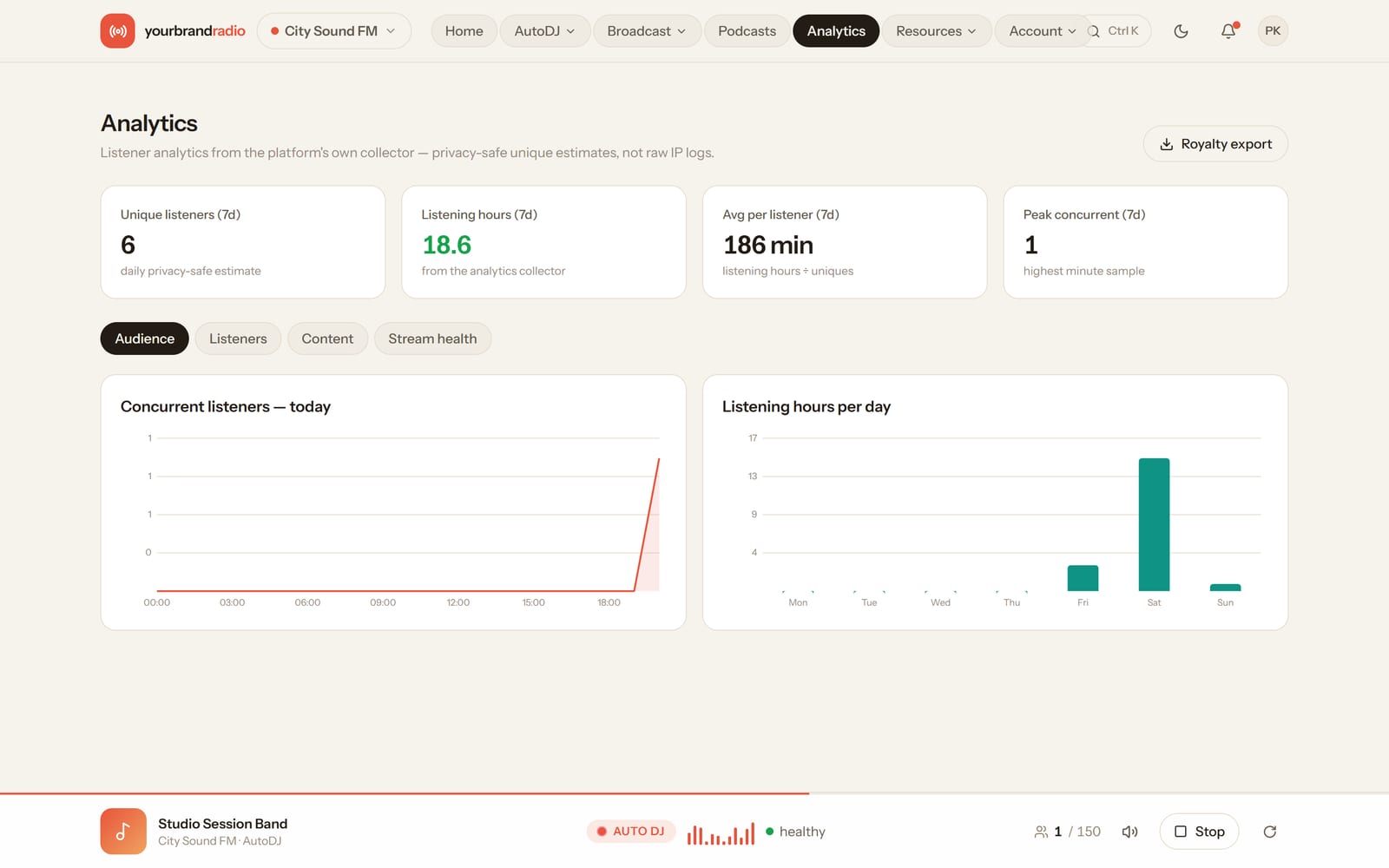Click the Sun bar in Listening hours chart
The height and width of the screenshot is (868, 1389).
(x=1225, y=588)
